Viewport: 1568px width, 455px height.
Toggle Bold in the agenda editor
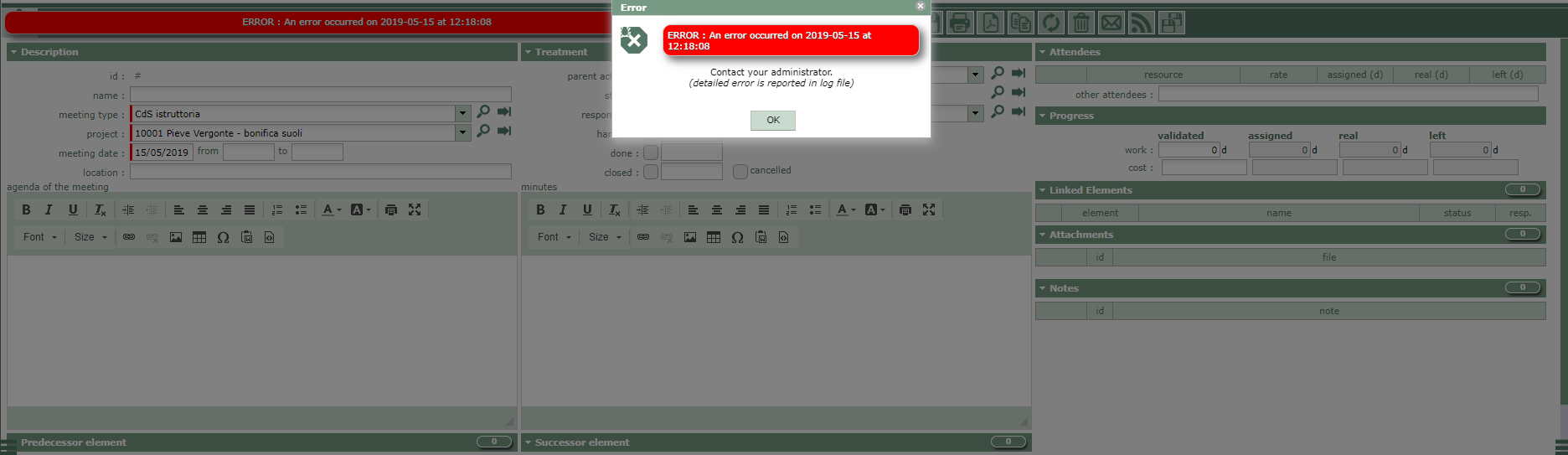click(26, 209)
